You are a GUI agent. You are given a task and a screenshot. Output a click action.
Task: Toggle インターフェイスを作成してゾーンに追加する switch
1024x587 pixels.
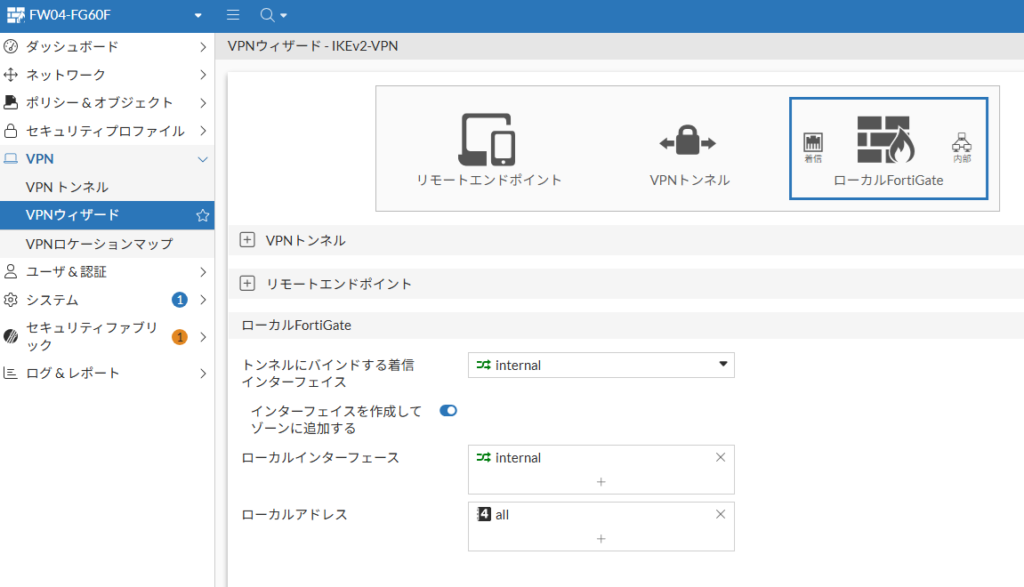coord(448,411)
